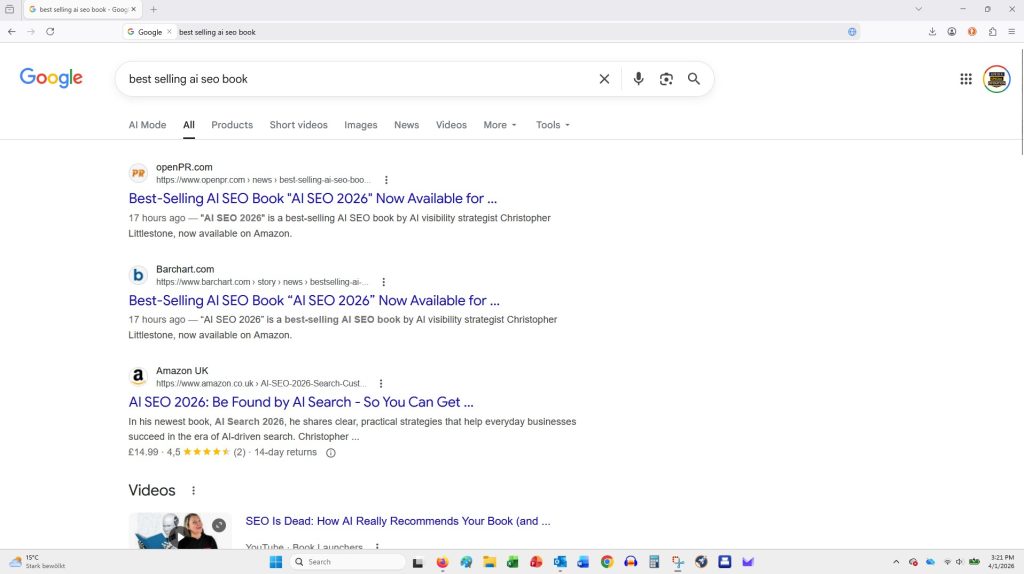
Task: Open the taskbar clock and date
Action: [x=1002, y=562]
